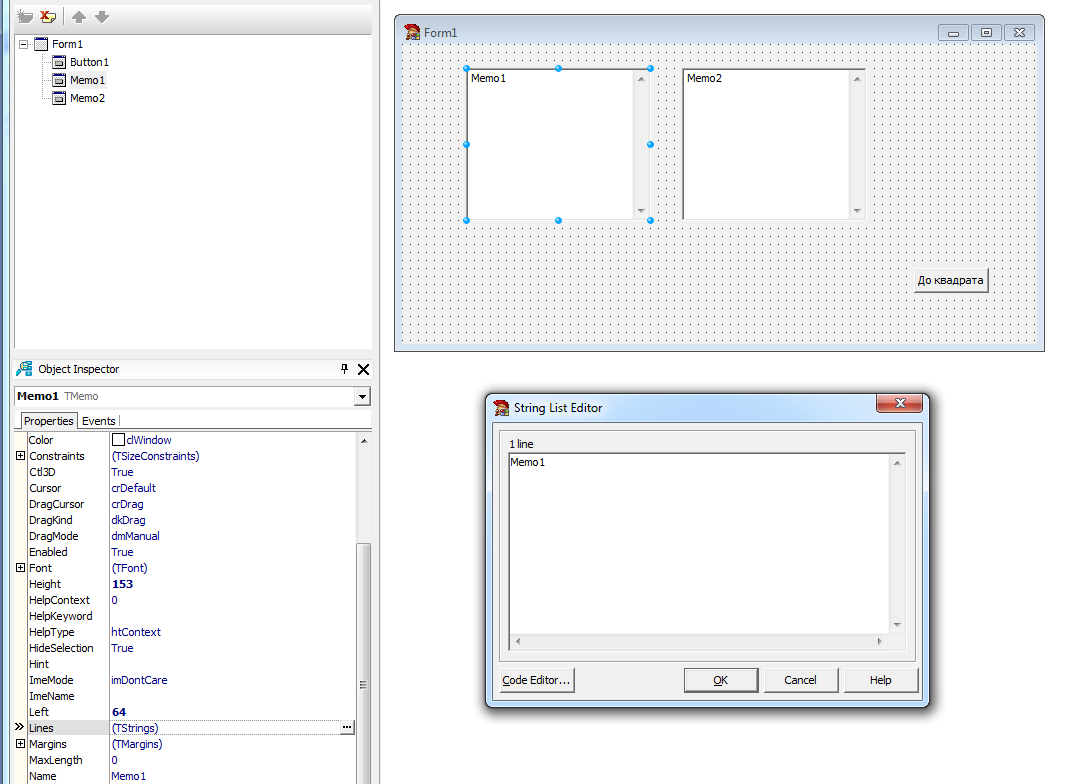The height and width of the screenshot is (784, 1072).
Task: Click the Ctl3D property value True
Action: click(x=122, y=472)
